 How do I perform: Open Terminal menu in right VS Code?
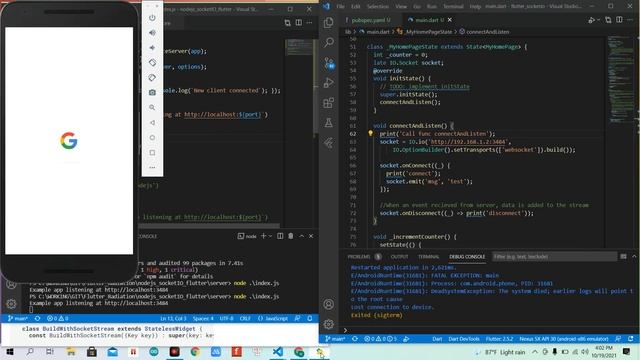[453, 7]
